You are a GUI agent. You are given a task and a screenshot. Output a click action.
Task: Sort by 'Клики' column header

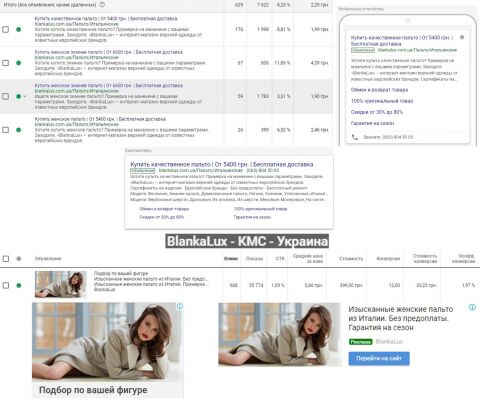(231, 259)
